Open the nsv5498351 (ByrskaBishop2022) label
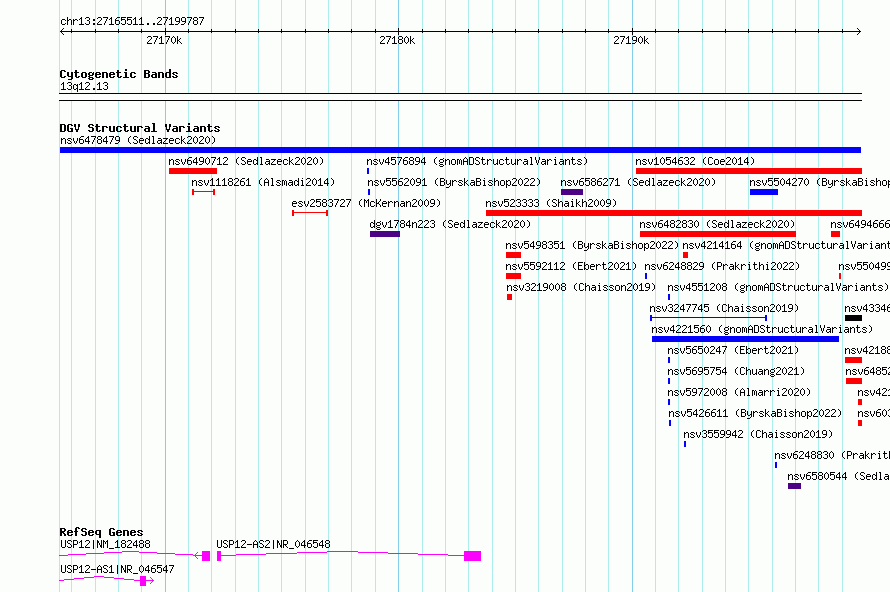890x592 pixels. [593, 245]
